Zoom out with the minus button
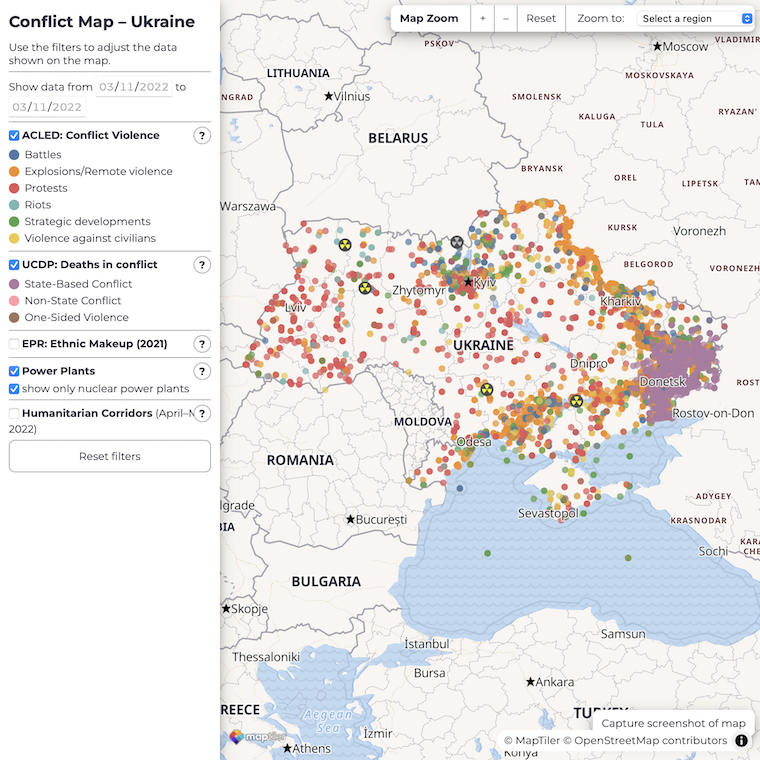Viewport: 760px width, 760px height. [x=506, y=18]
